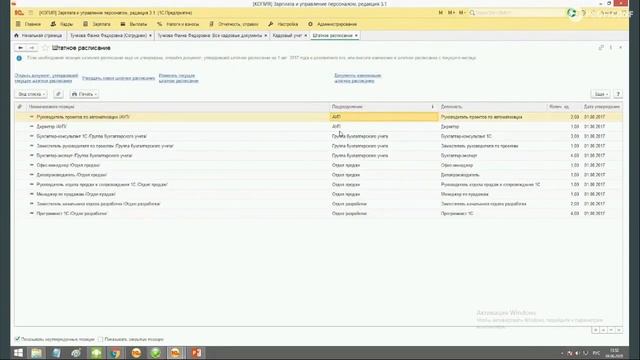Viewport: 640px width, 360px height.
Task: Click the get-link icon near form's top right
Action: (601, 48)
